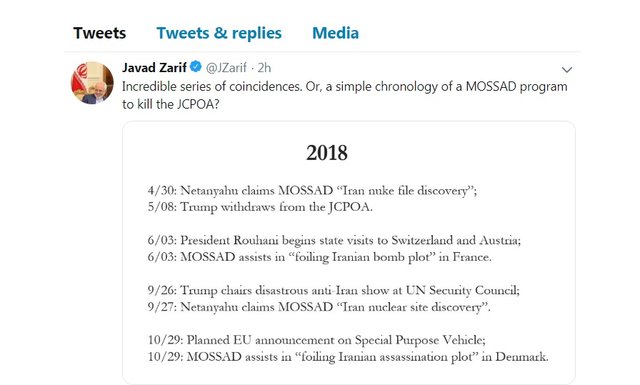This screenshot has width=640, height=385.
Task: Open the tweet via the 2h timestamp
Action: (x=264, y=67)
